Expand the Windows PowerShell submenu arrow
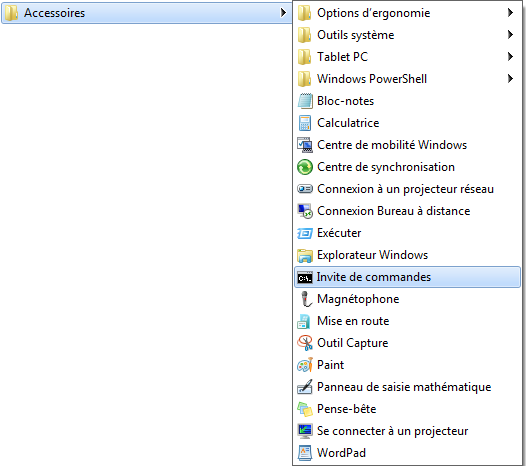The height and width of the screenshot is (466, 526). point(510,79)
